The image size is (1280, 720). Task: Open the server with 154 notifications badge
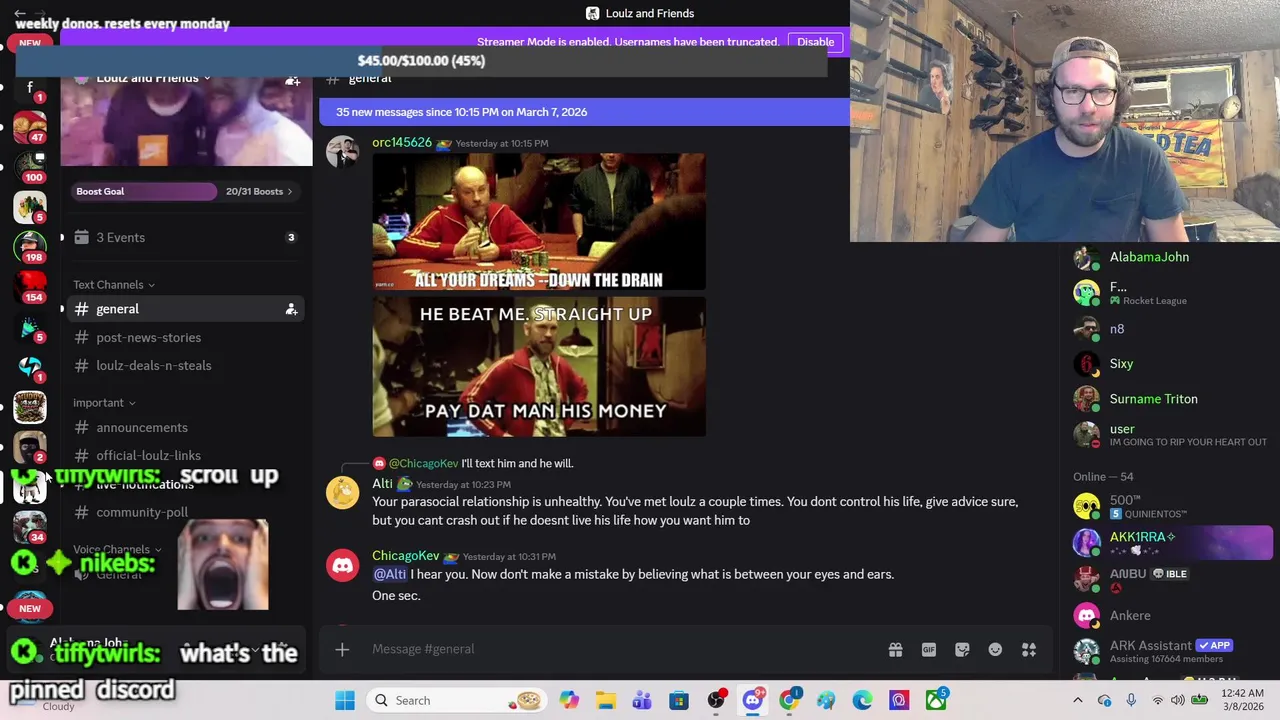[x=30, y=287]
